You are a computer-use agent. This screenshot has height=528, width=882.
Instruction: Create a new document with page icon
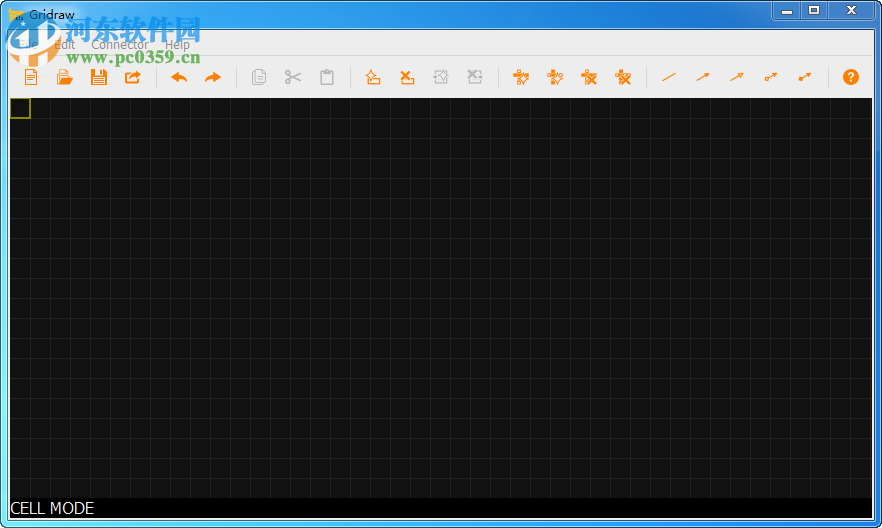point(31,77)
